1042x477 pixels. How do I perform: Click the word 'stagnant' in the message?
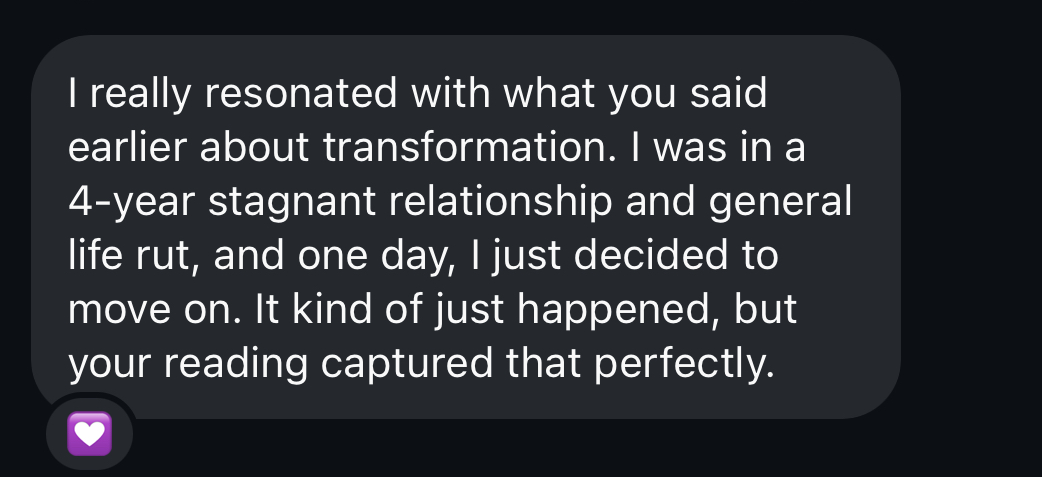click(x=292, y=203)
